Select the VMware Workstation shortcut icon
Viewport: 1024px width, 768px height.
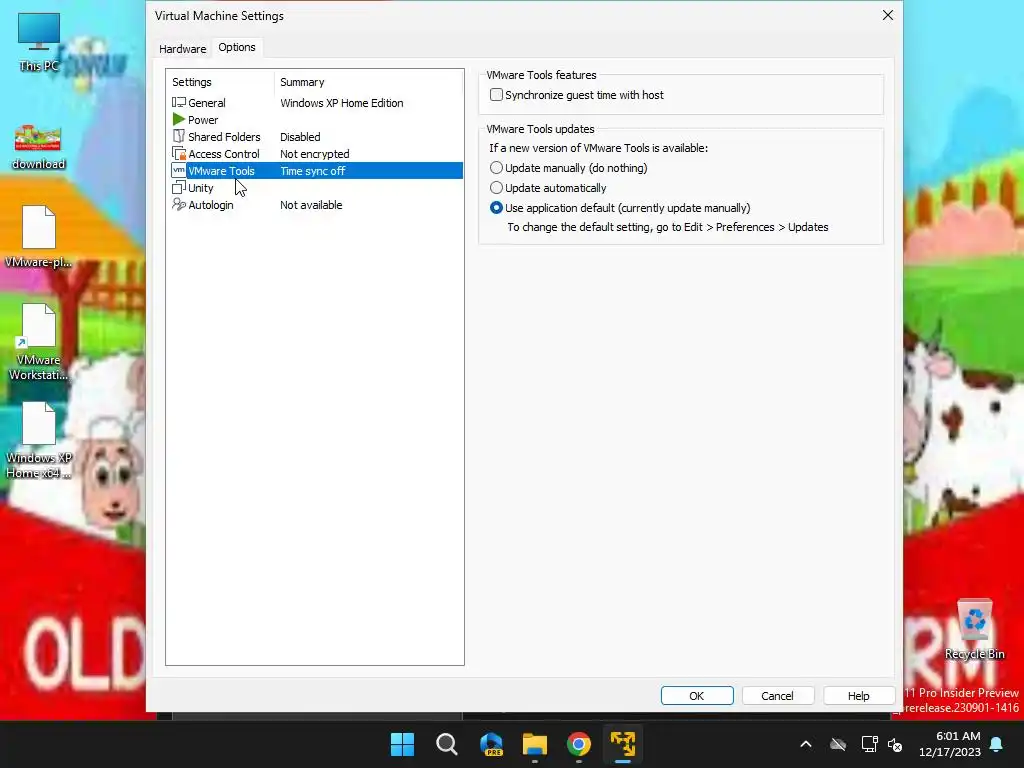point(39,342)
